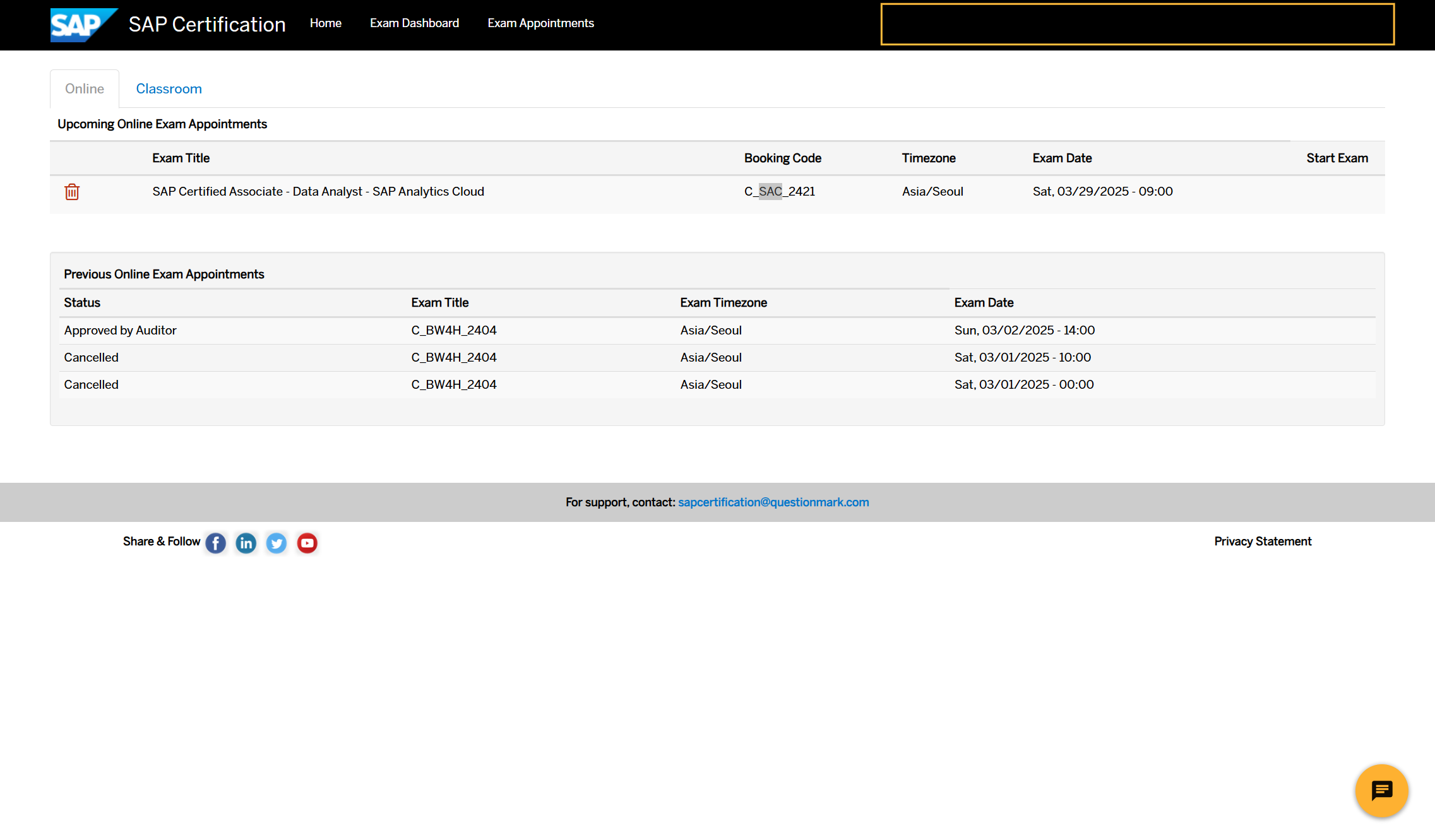The width and height of the screenshot is (1435, 840).
Task: Open the chat support bubble
Action: (x=1381, y=791)
